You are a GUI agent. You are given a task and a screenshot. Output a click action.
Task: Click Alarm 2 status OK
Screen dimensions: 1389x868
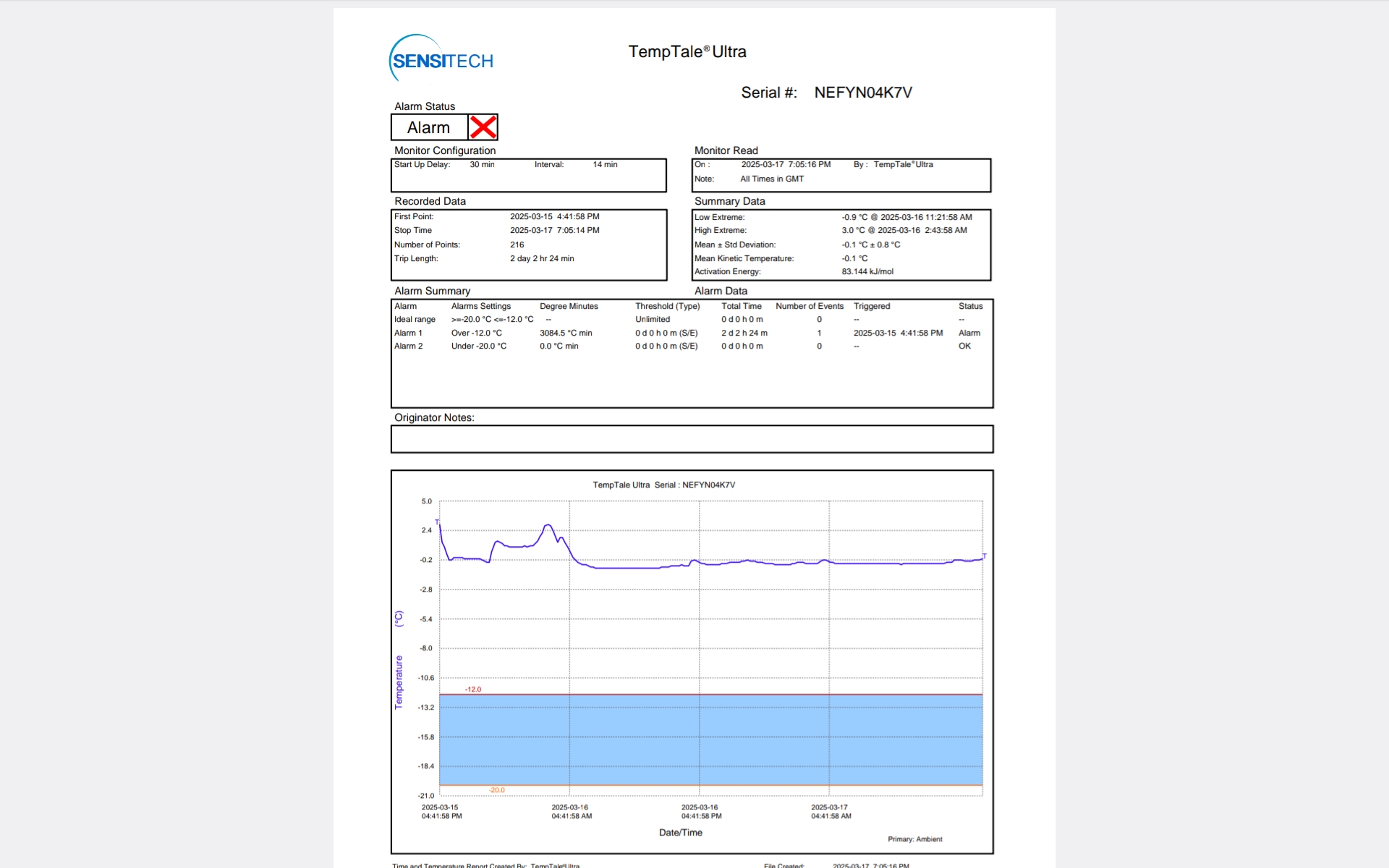pyautogui.click(x=964, y=346)
